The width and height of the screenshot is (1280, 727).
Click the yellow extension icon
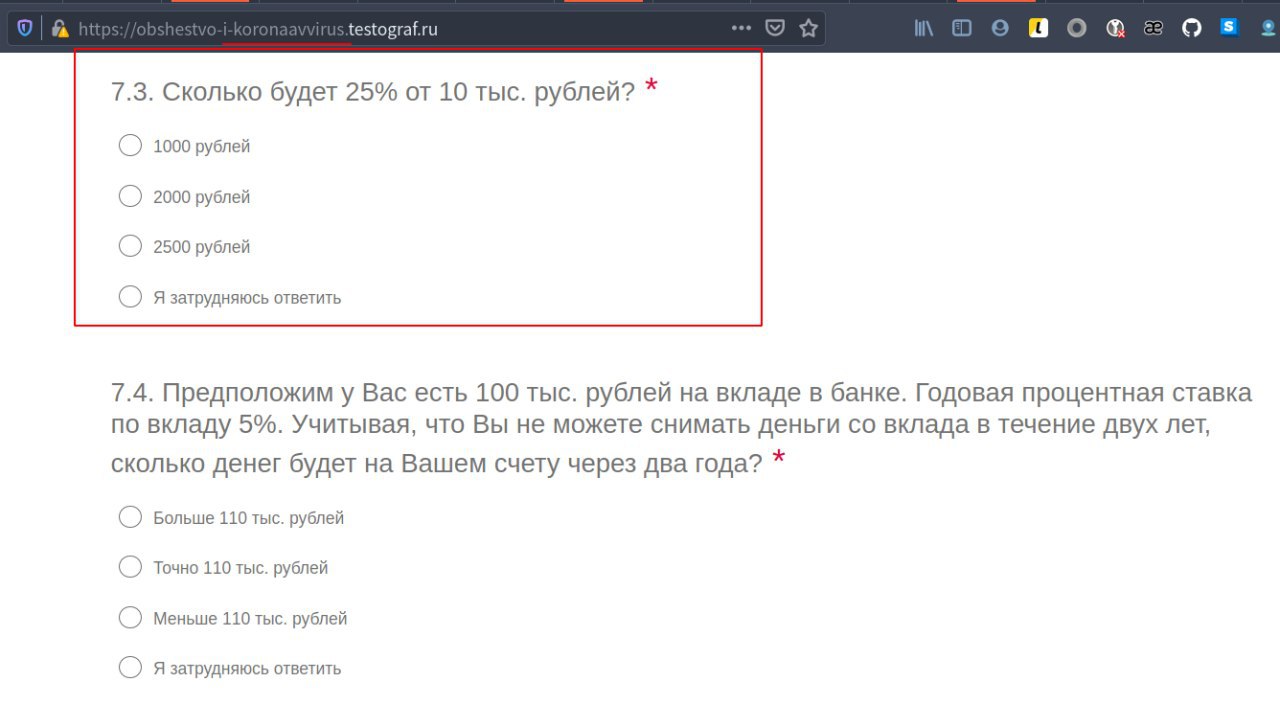[x=1038, y=28]
